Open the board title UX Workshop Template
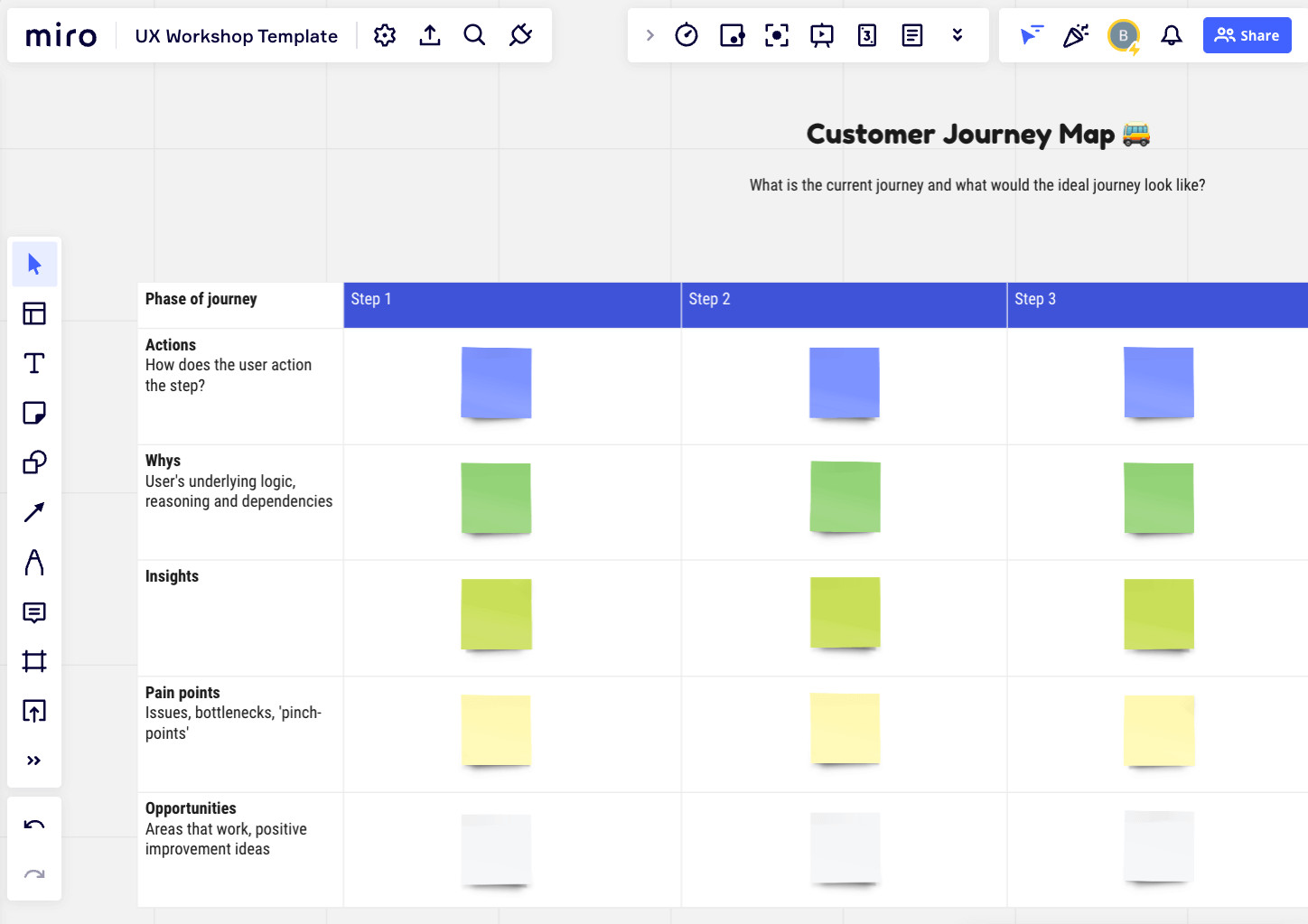Screen dimensions: 1308x924 (x=237, y=36)
